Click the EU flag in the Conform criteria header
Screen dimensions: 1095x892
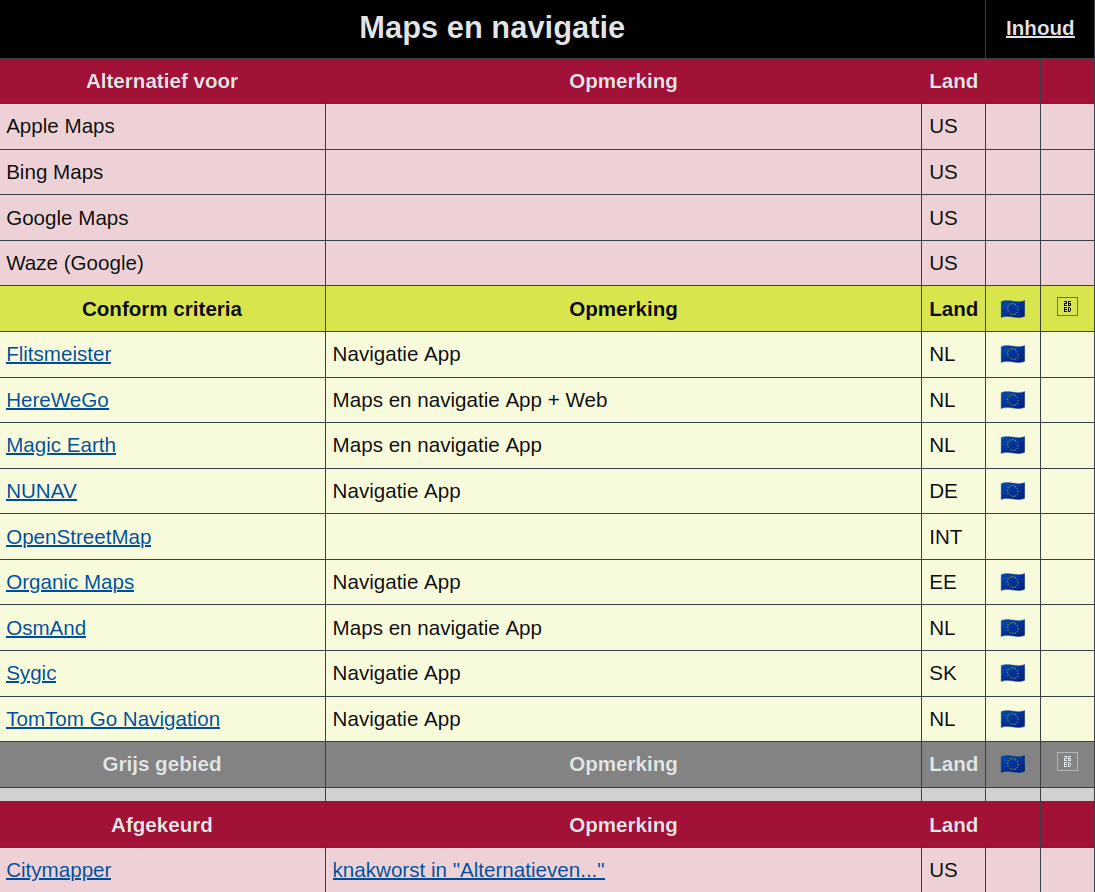tap(1013, 309)
